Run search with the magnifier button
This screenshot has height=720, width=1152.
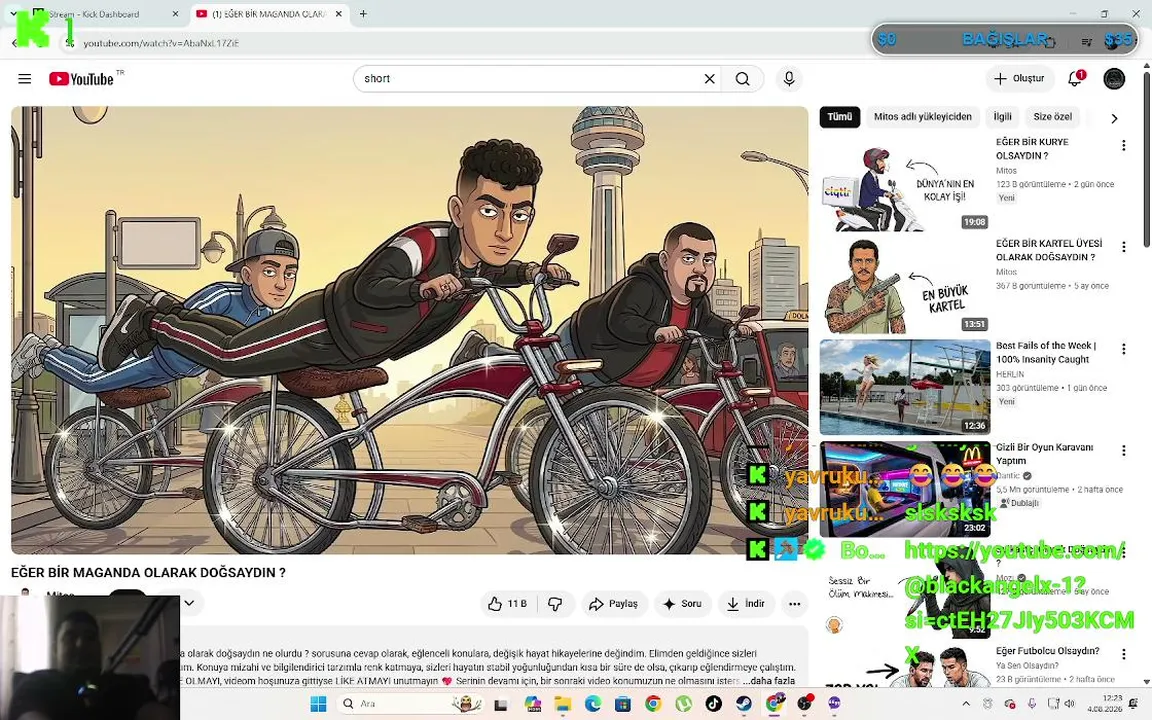(742, 79)
